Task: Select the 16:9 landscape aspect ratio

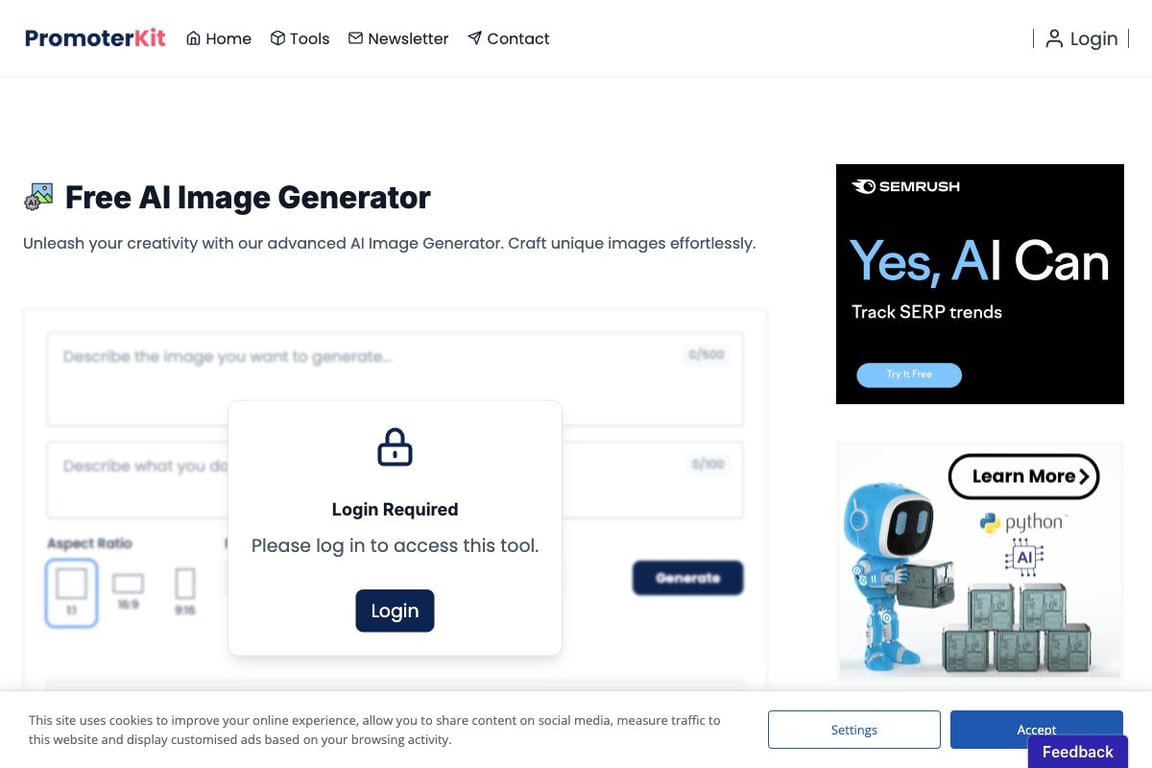Action: click(128, 591)
